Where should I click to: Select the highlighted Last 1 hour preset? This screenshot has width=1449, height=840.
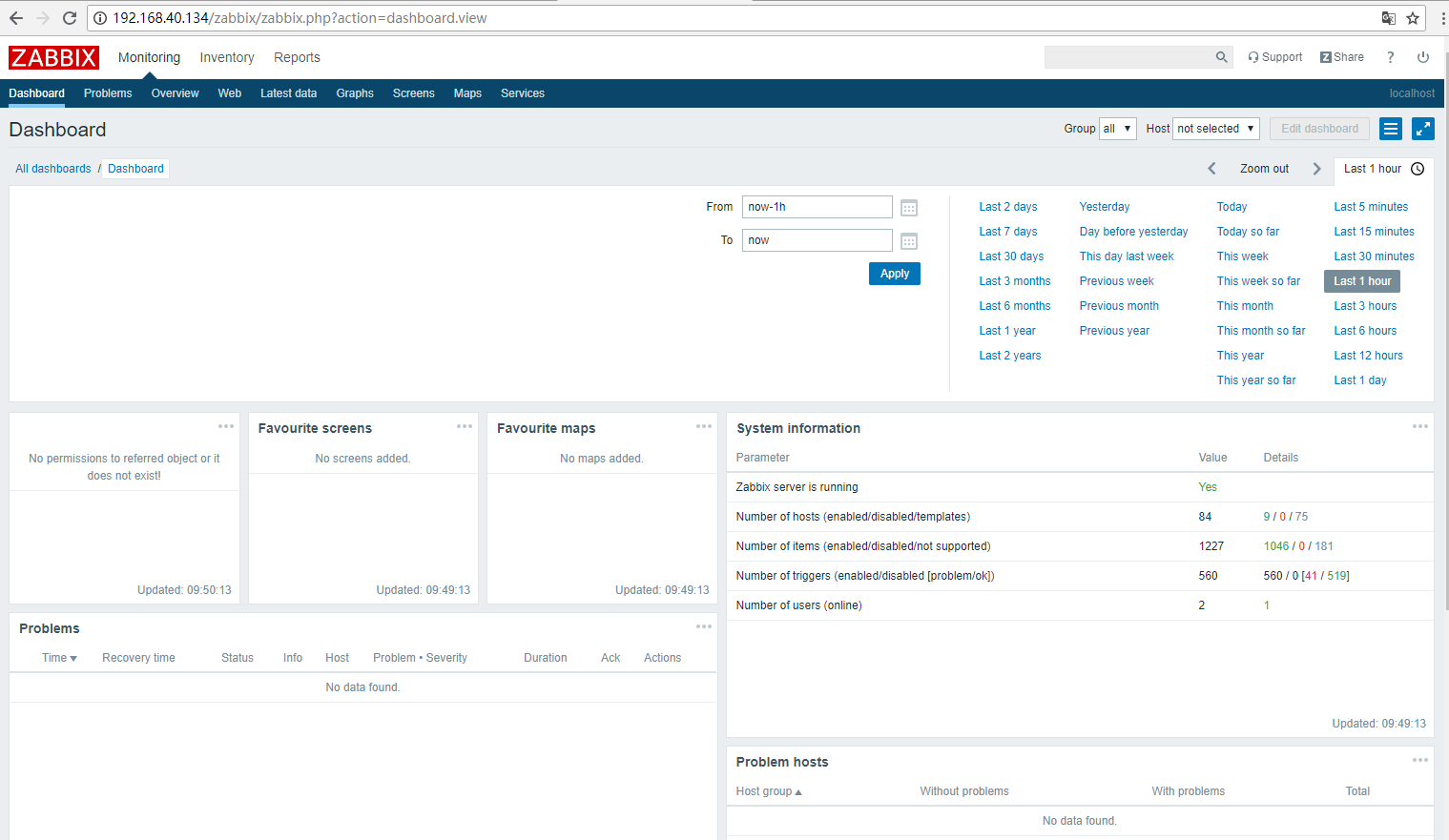pyautogui.click(x=1362, y=281)
